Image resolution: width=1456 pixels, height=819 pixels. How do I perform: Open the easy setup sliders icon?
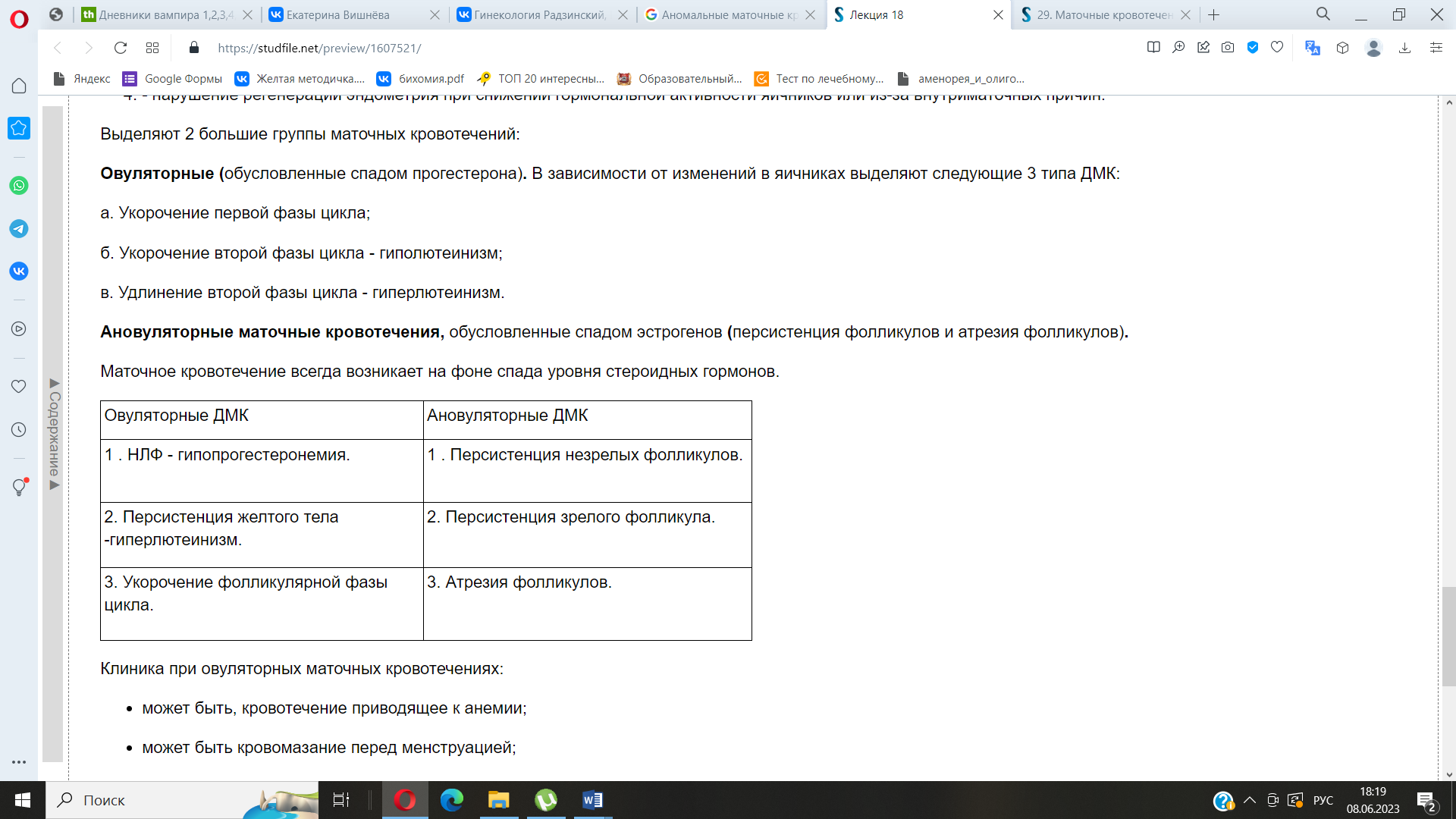pyautogui.click(x=1436, y=48)
